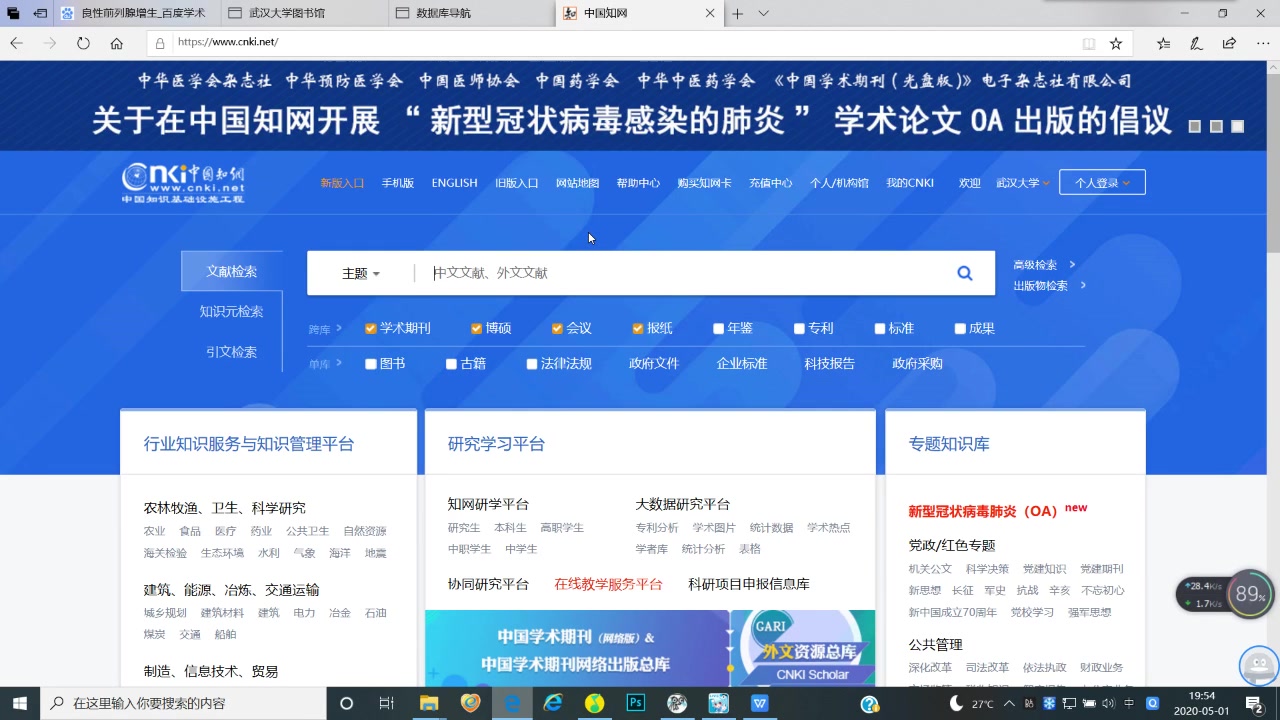Open the 充值中心 nav link

coord(770,183)
